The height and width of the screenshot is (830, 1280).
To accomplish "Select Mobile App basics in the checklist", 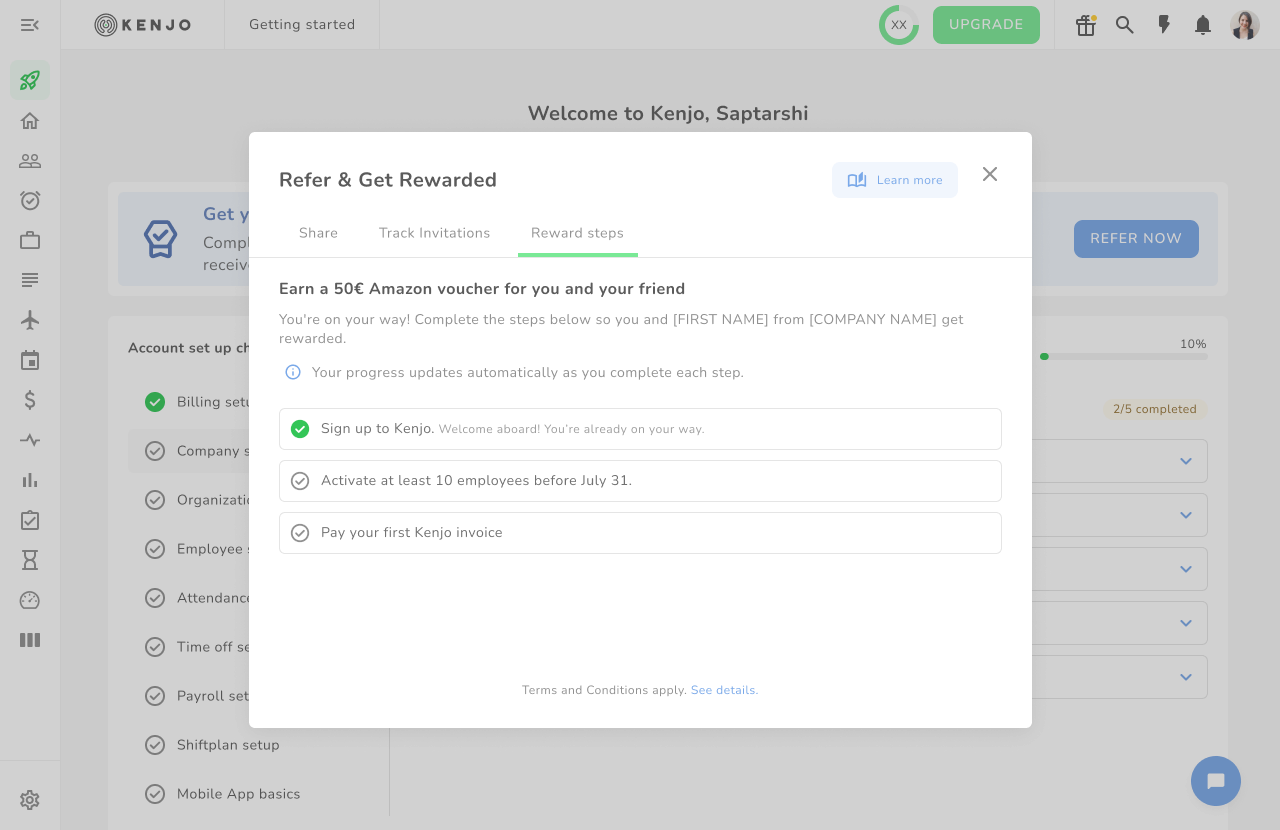I will click(x=238, y=794).
